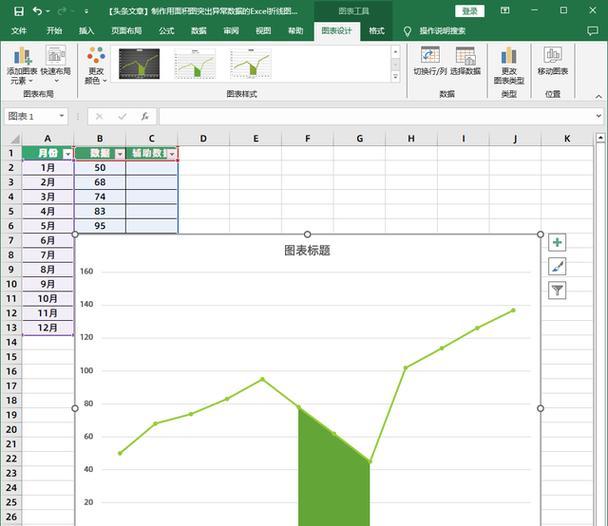
Task: Open the undo history dropdown arrow
Action: pos(48,12)
